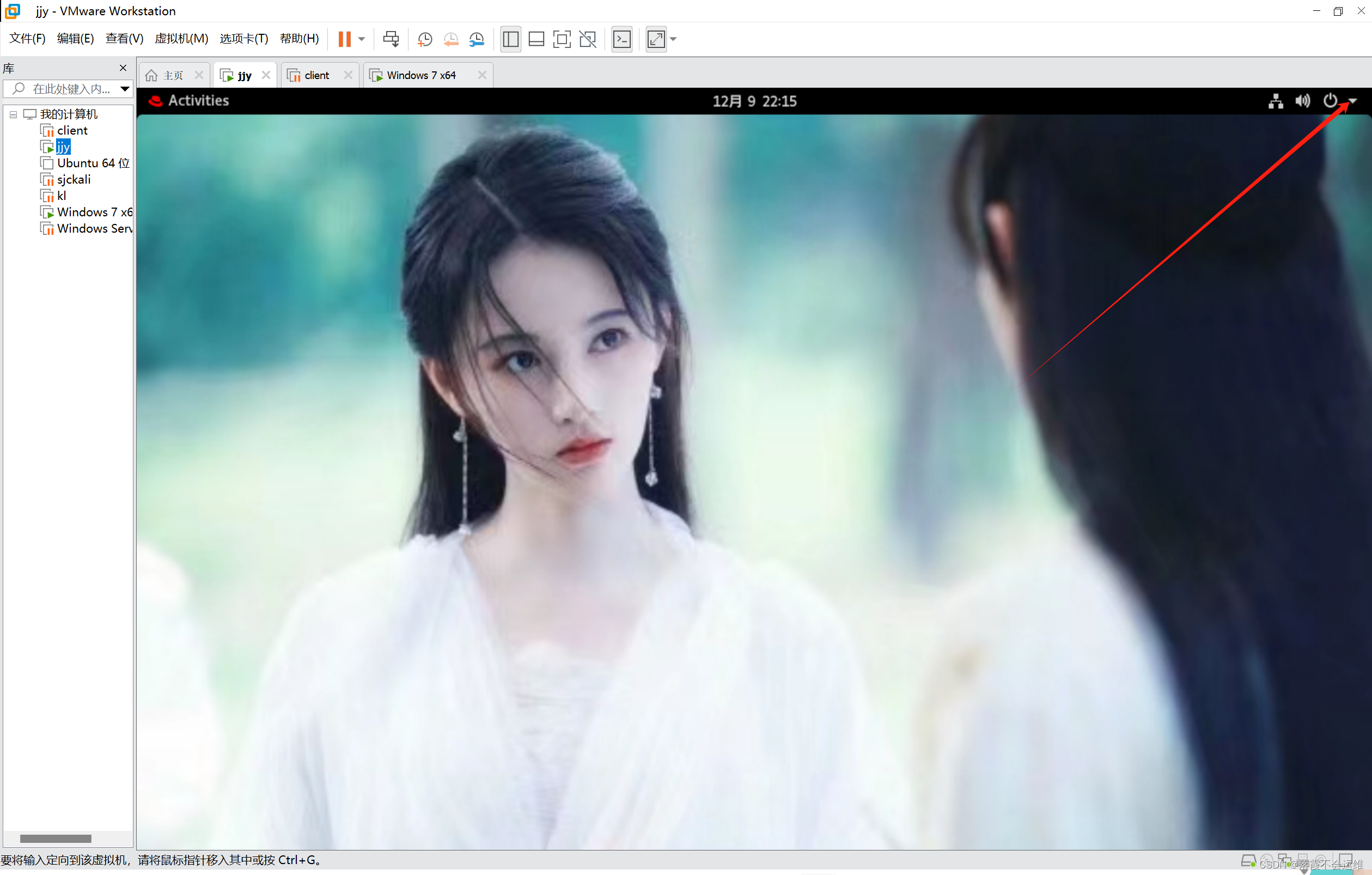1372x875 pixels.
Task: Collapse the 我的计算机 tree node
Action: coord(13,114)
